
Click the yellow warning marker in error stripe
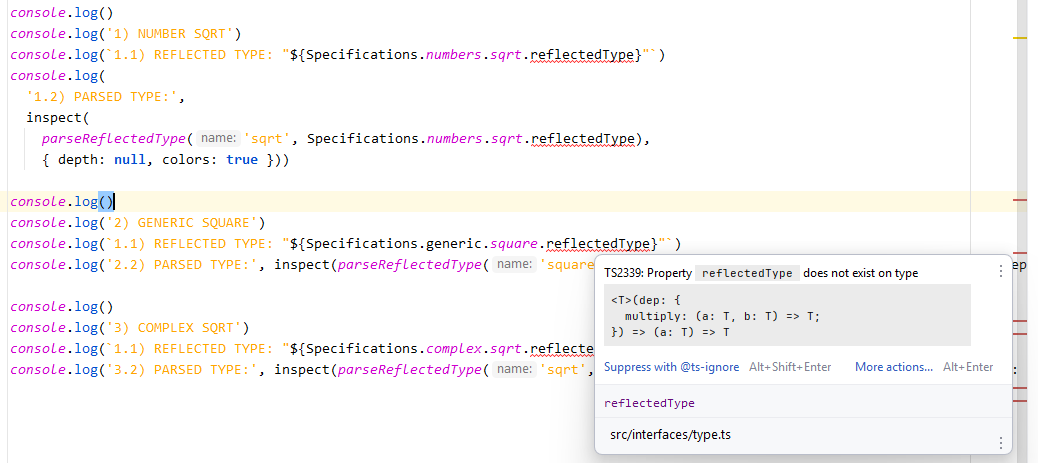coord(1020,37)
